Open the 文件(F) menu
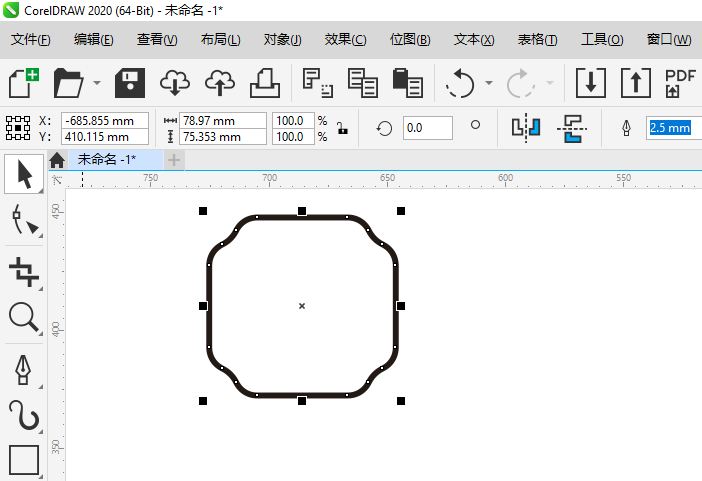The image size is (702, 481). [x=30, y=39]
